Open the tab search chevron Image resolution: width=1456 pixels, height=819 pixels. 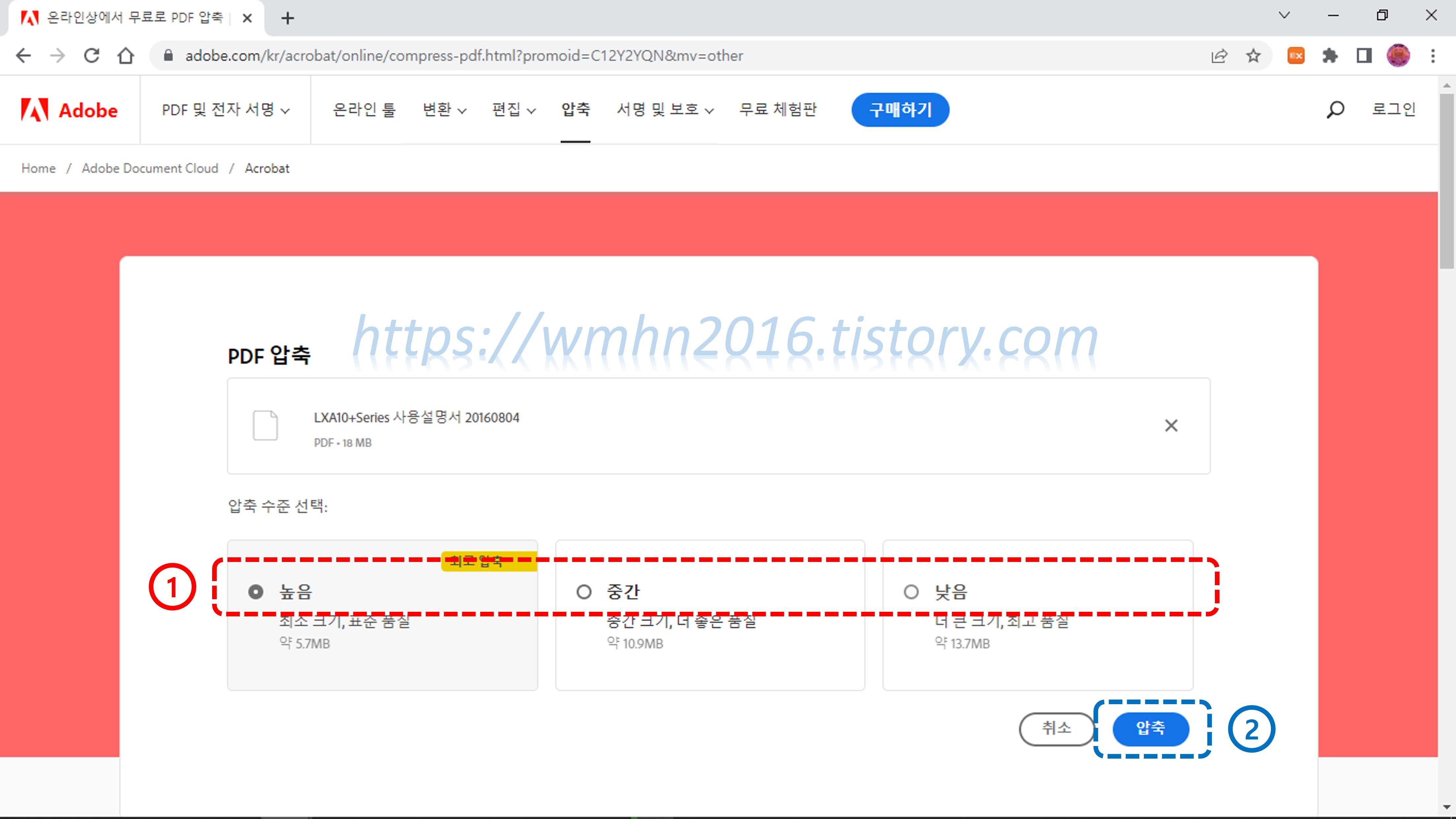tap(1284, 15)
